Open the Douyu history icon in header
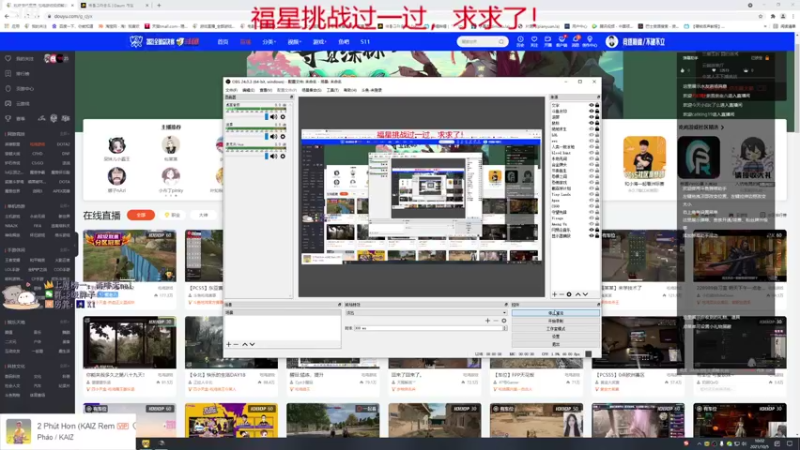 (x=520, y=41)
